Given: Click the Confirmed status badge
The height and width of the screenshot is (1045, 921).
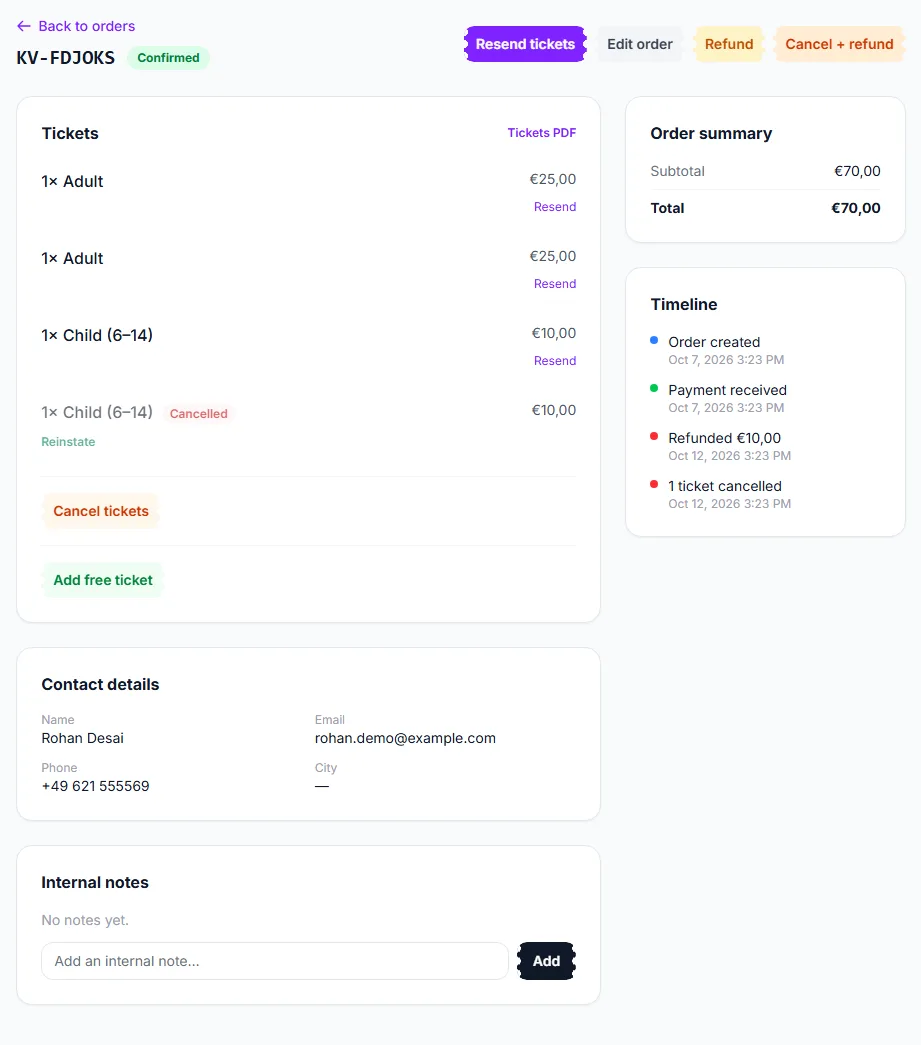Looking at the screenshot, I should coord(168,58).
